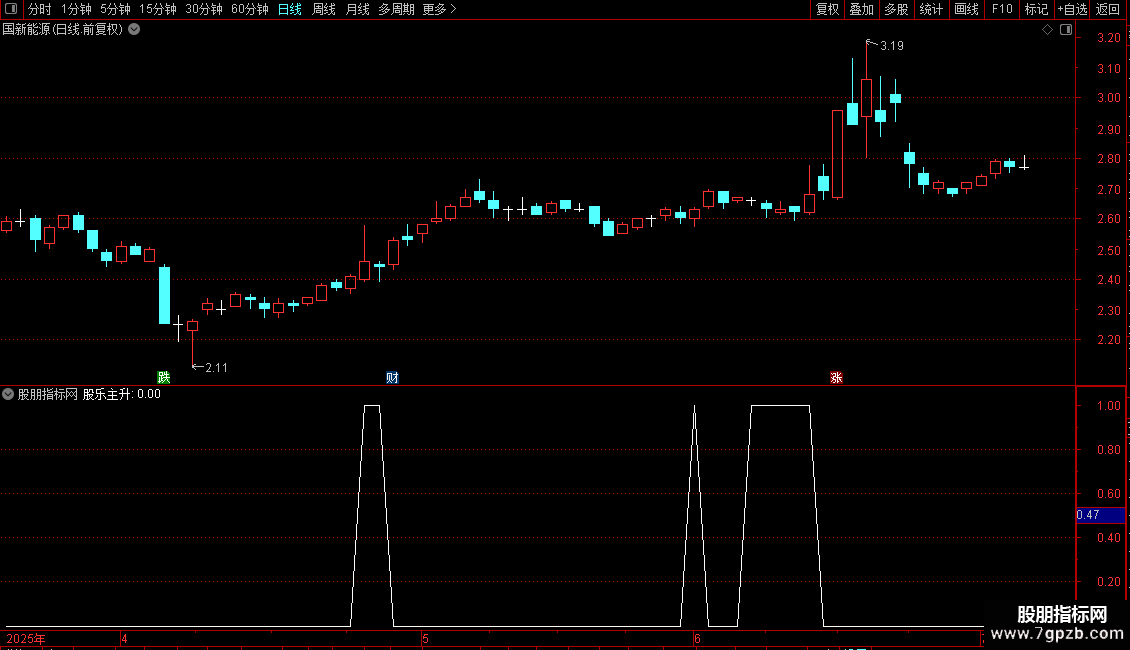Click the 国新能源(日线.前复权) title
The height and width of the screenshot is (650, 1130).
pos(63,30)
